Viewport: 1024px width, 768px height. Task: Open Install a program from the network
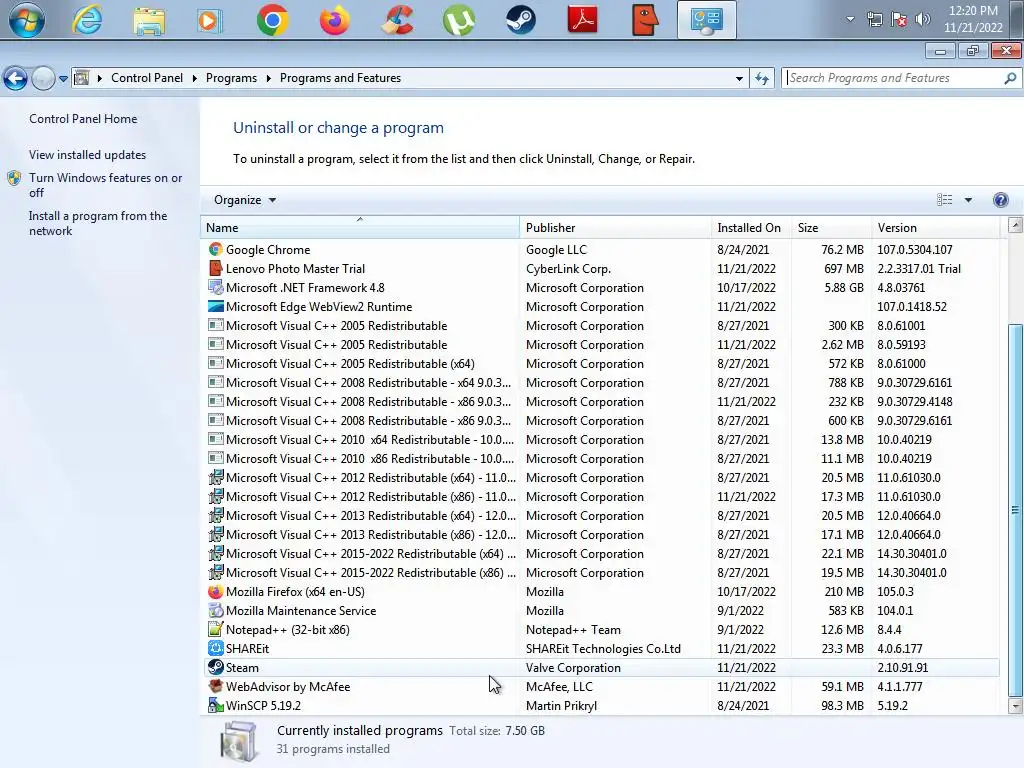coord(98,223)
